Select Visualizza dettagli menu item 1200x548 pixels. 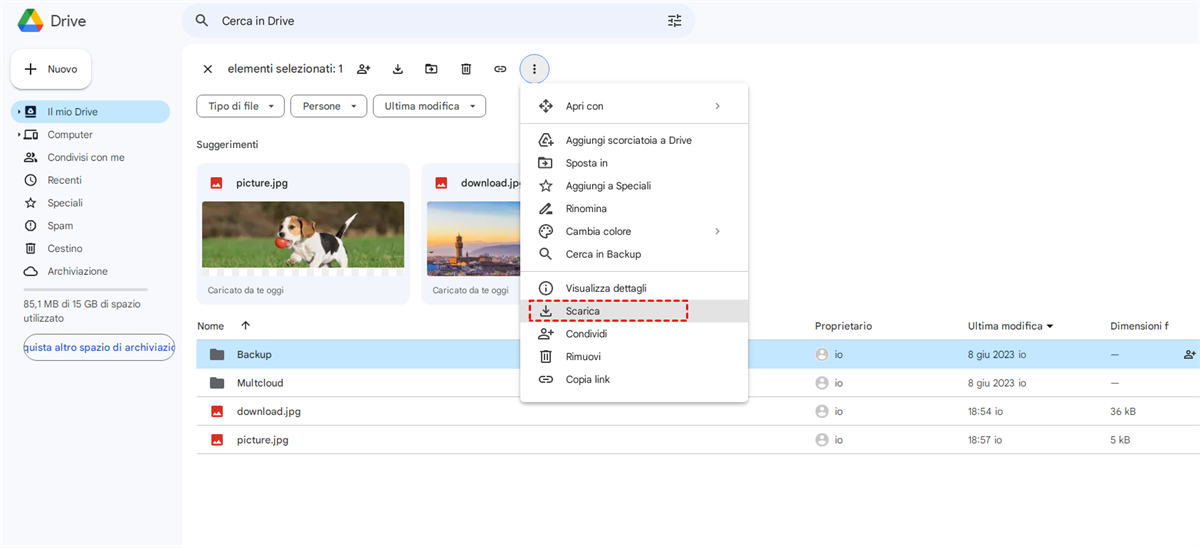[634, 288]
